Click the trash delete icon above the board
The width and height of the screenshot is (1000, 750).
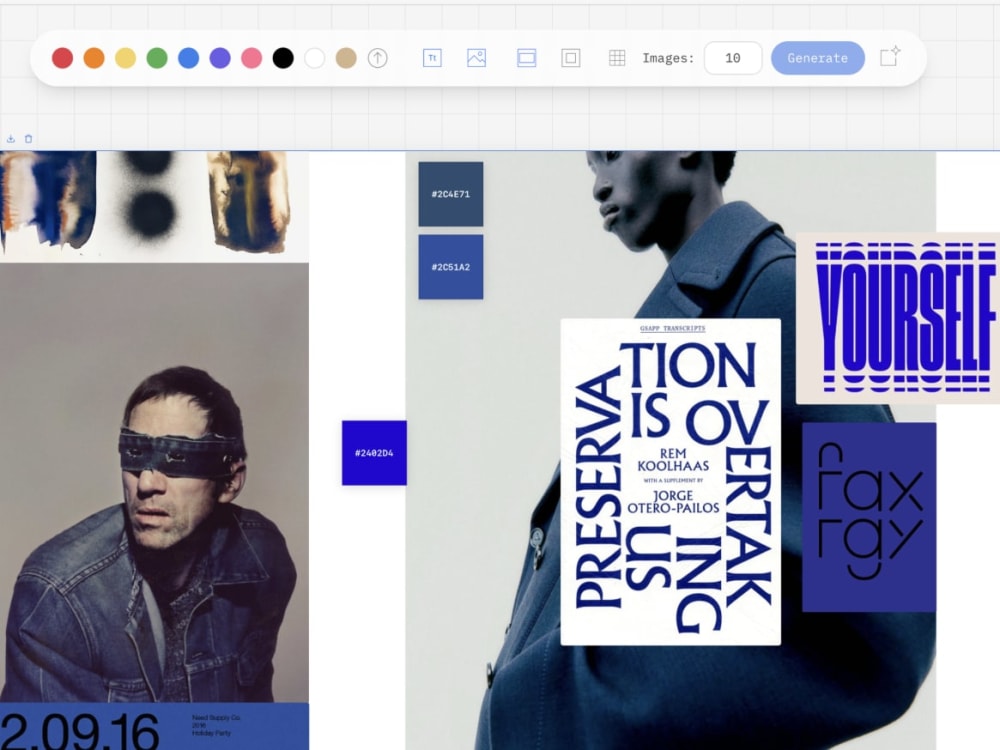point(28,138)
